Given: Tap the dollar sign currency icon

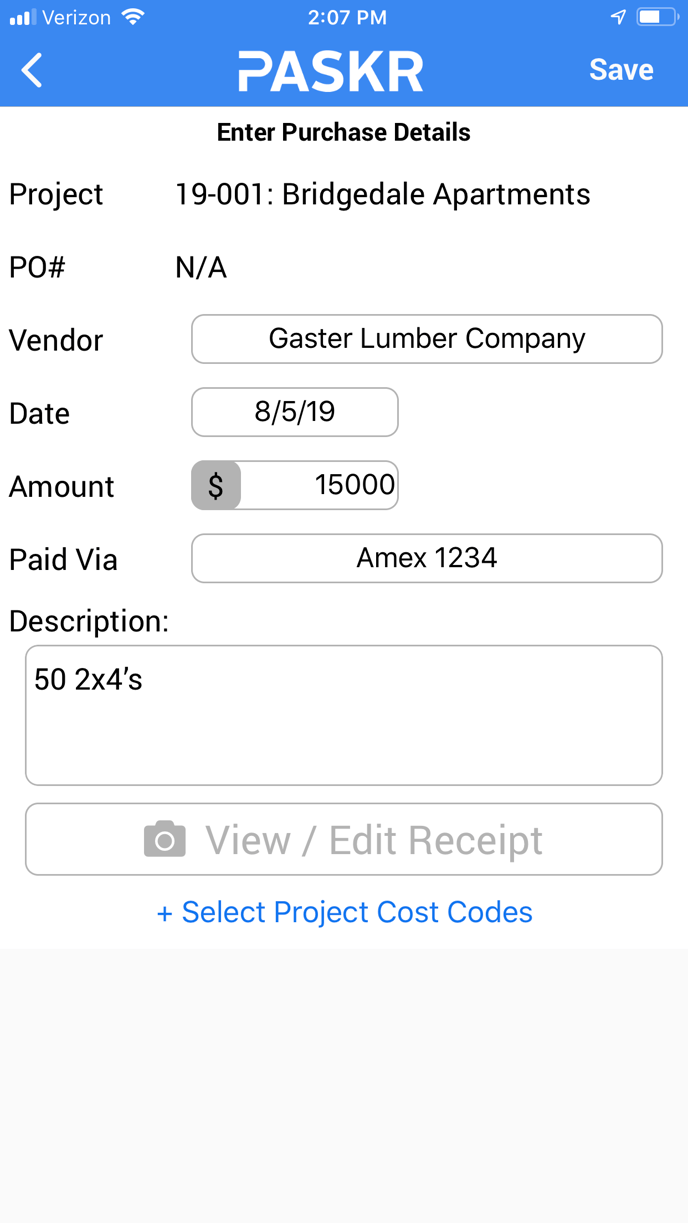Looking at the screenshot, I should click(x=216, y=486).
